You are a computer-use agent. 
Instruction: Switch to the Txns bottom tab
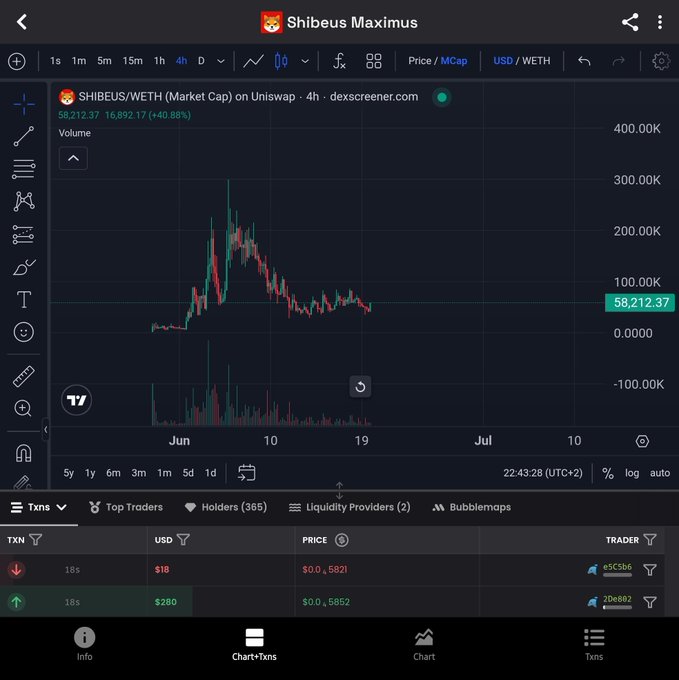[594, 644]
